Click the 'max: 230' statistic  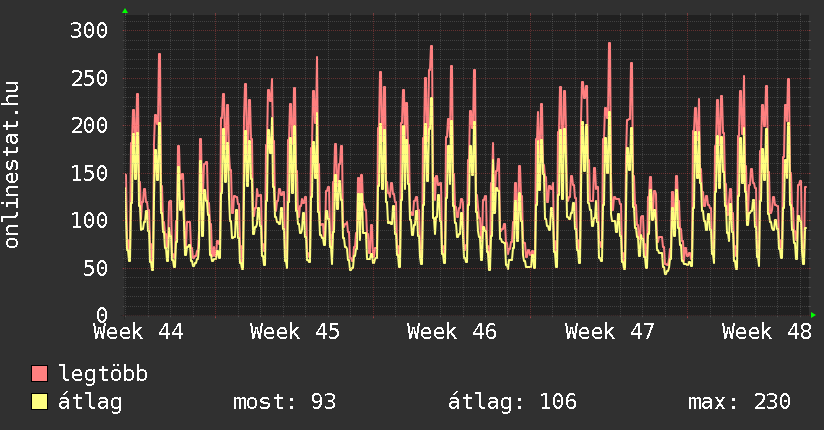point(739,402)
